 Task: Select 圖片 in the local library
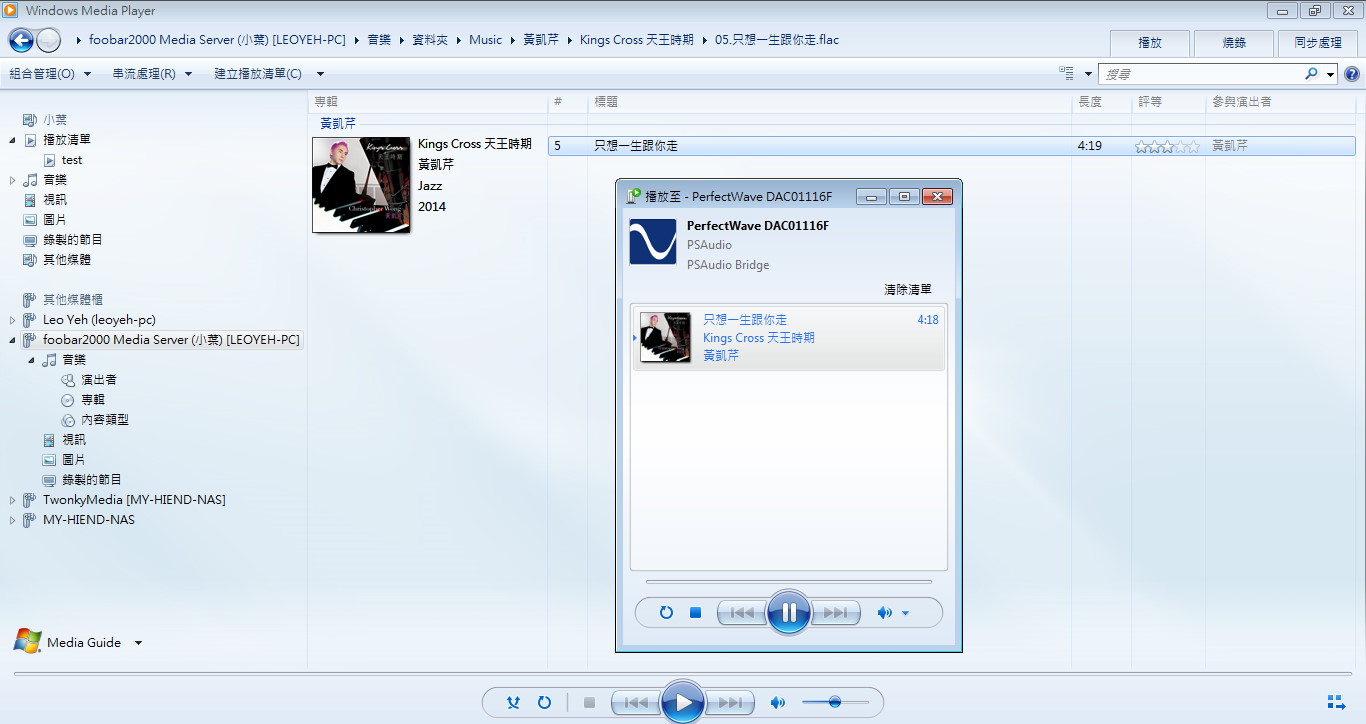pyautogui.click(x=54, y=220)
